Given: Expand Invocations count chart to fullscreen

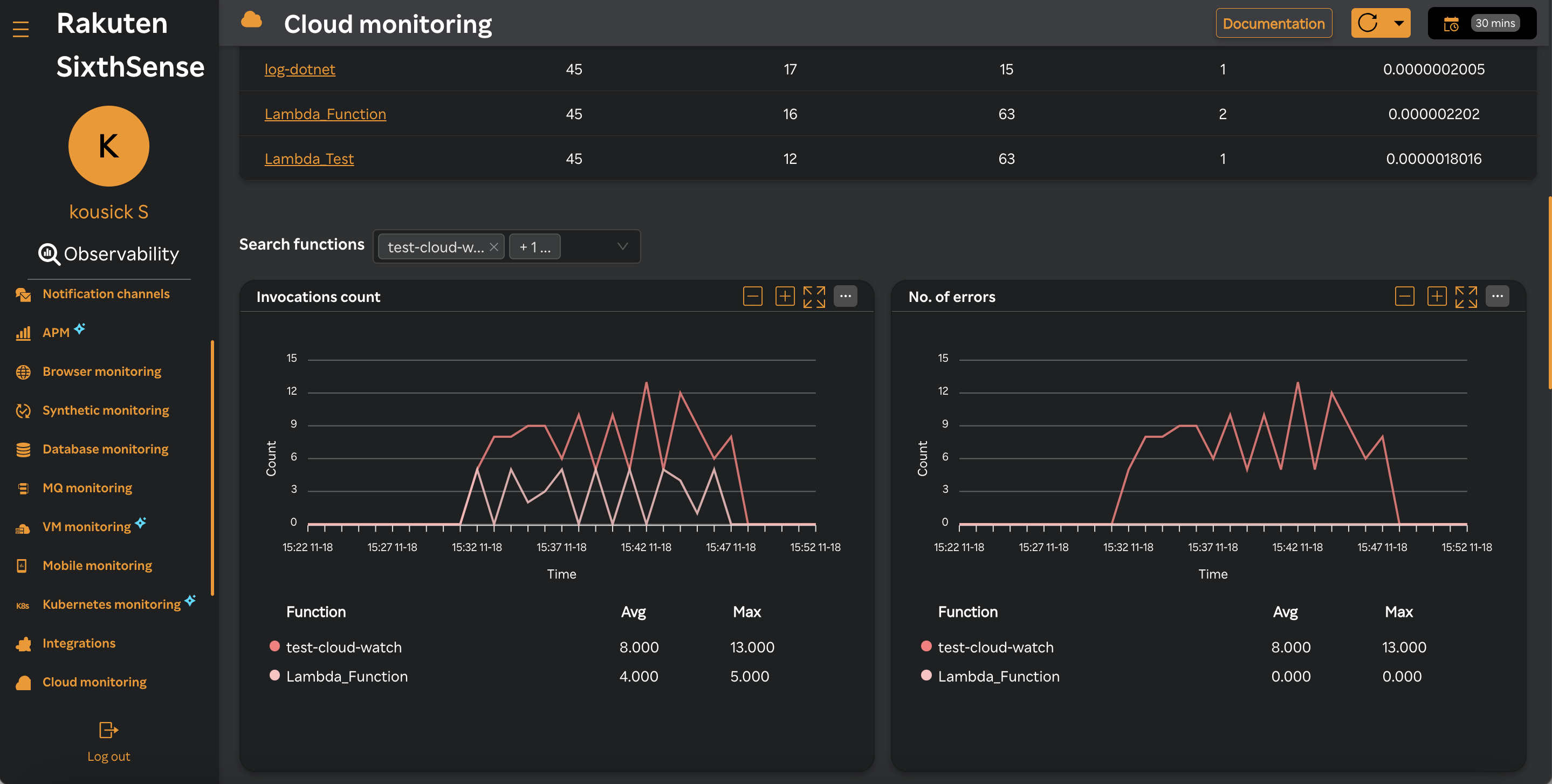Looking at the screenshot, I should [814, 297].
